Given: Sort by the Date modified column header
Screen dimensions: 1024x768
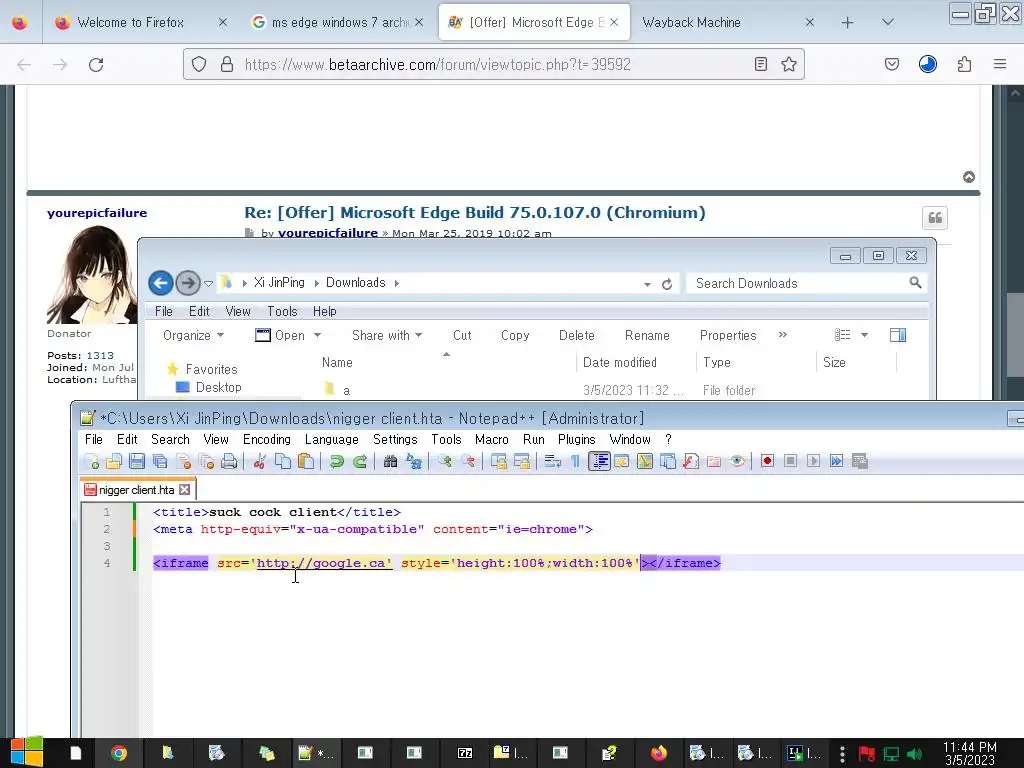Looking at the screenshot, I should 620,362.
